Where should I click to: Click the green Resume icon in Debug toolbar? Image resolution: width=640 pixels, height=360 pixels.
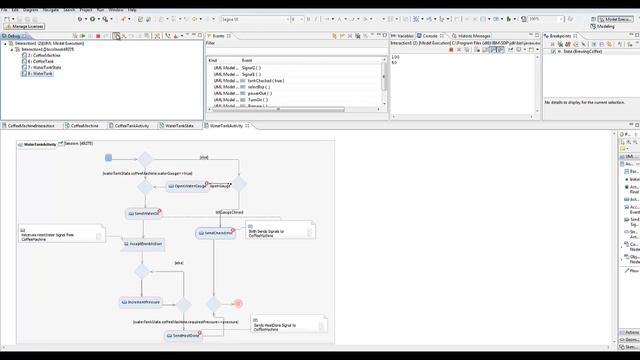tap(83, 36)
